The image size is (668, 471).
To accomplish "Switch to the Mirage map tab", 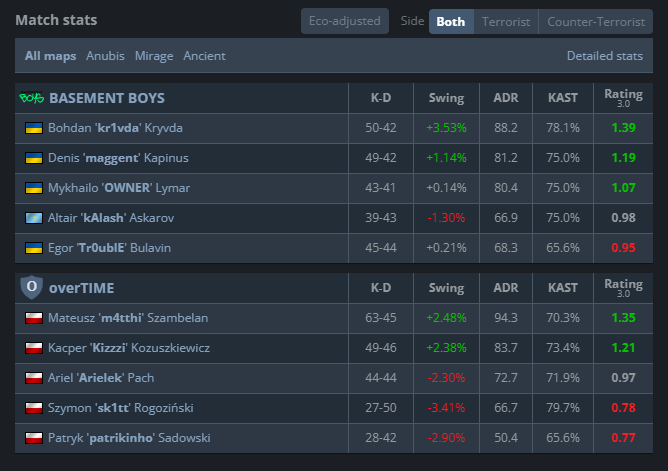I will click(x=154, y=56).
